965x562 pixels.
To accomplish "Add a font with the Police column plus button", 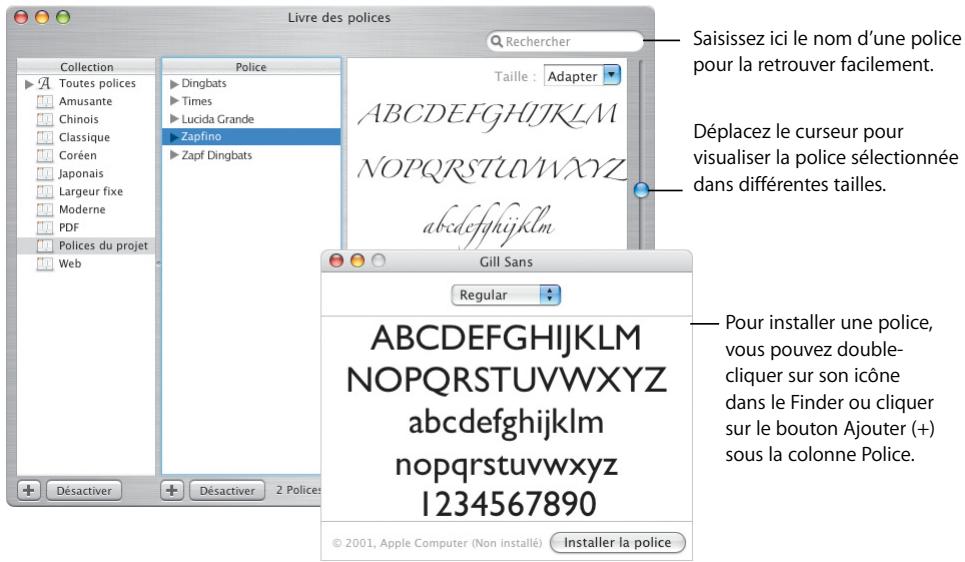I will tap(172, 491).
